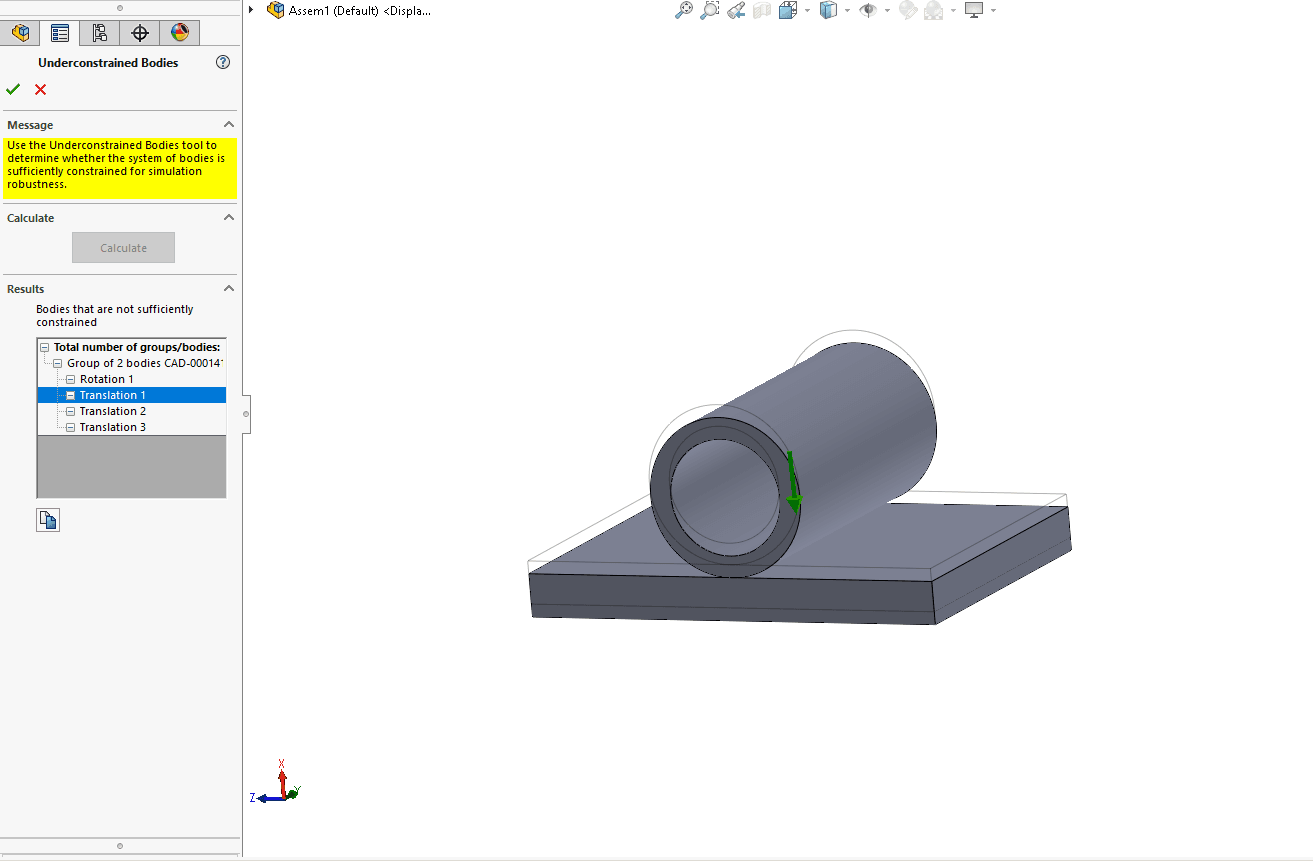Click the copy results to clipboard icon
Screen dimensions: 1313x861
[x=48, y=520]
